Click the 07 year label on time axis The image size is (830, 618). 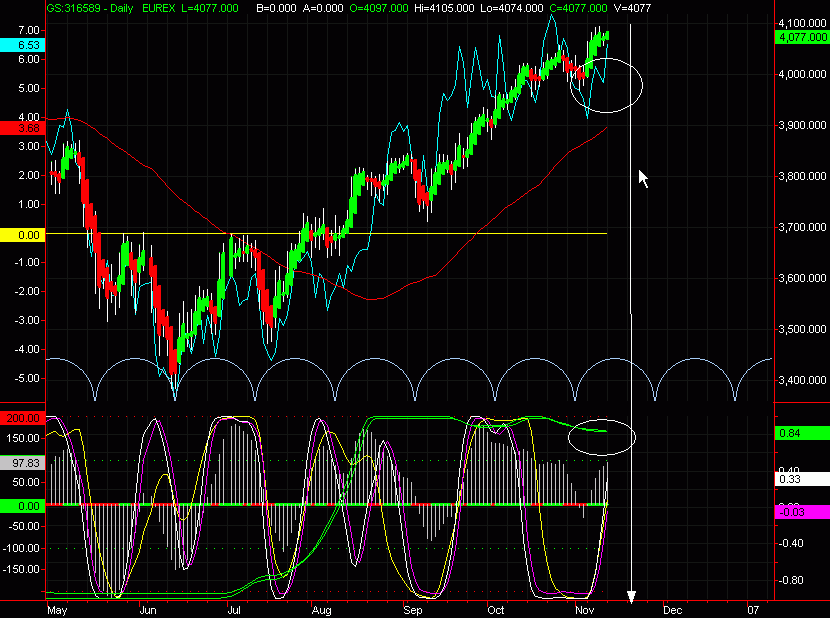(753, 610)
